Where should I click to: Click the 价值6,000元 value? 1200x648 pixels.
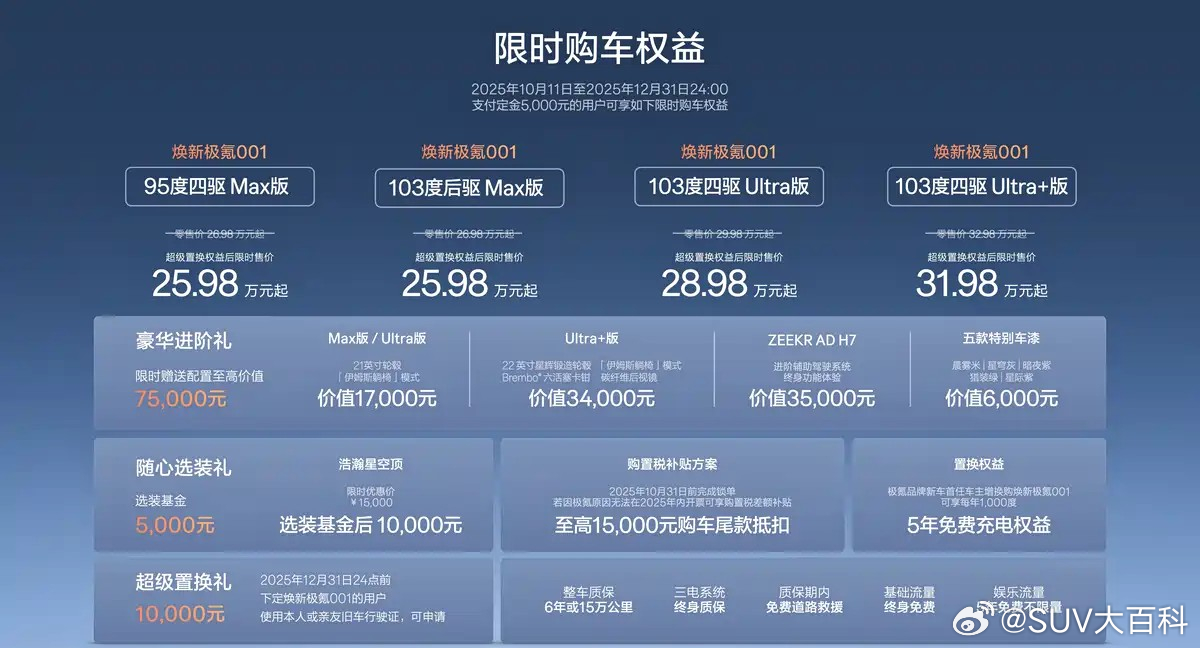tap(1001, 398)
